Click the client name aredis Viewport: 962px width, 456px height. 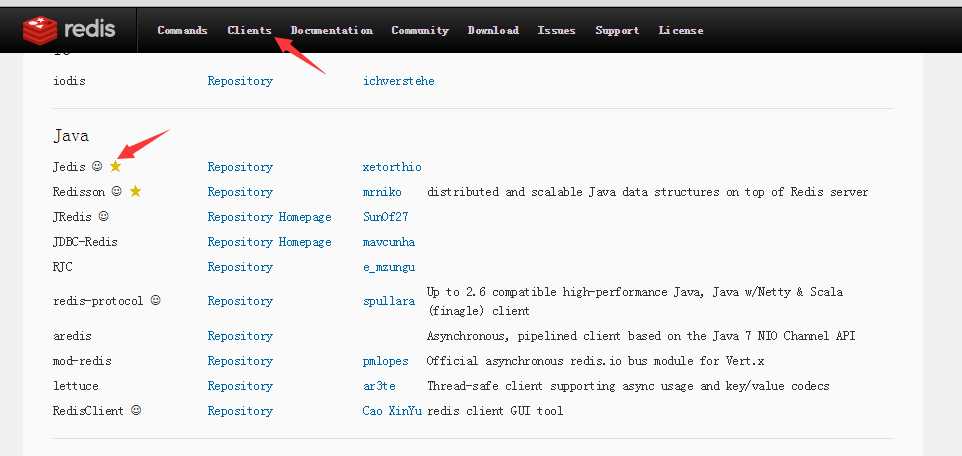pyautogui.click(x=72, y=336)
